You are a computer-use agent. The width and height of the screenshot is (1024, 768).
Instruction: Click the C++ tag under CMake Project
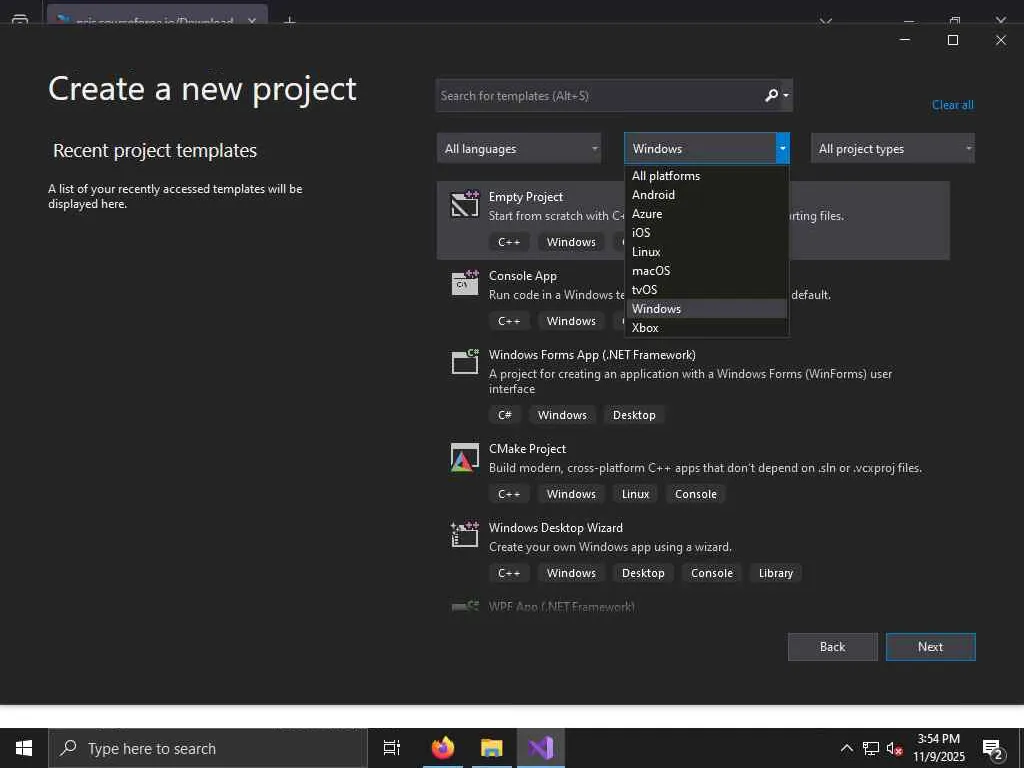pyautogui.click(x=509, y=494)
